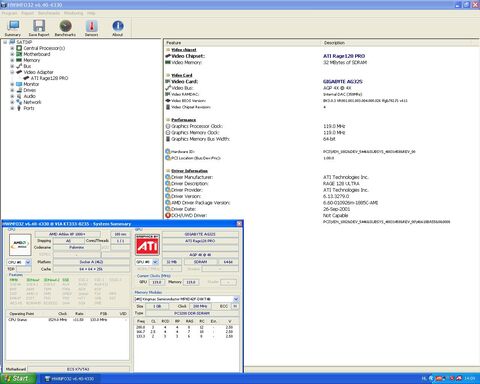Click the 'Not Capable' DCH/UWD value
The image size is (480, 384).
336,215
